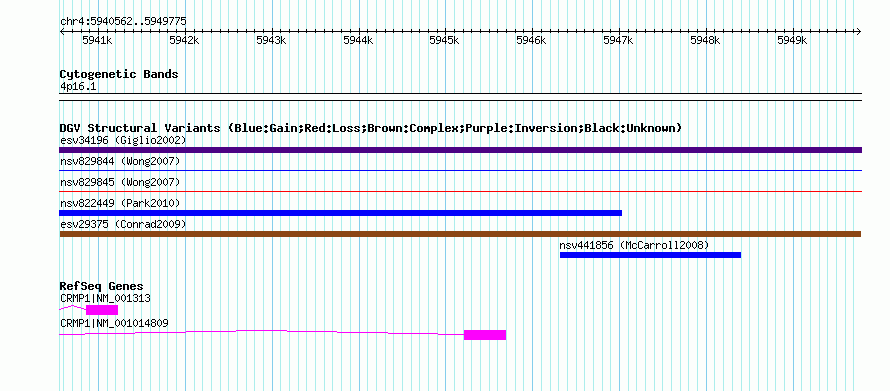Click the CRMP1 NM_001014809 magenta exon block

485,335
